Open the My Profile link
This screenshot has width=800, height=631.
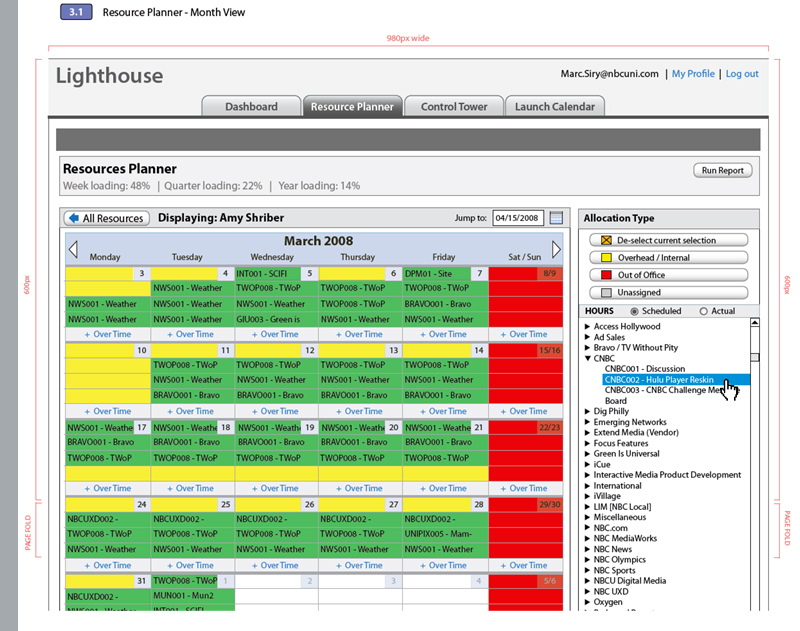(x=693, y=74)
